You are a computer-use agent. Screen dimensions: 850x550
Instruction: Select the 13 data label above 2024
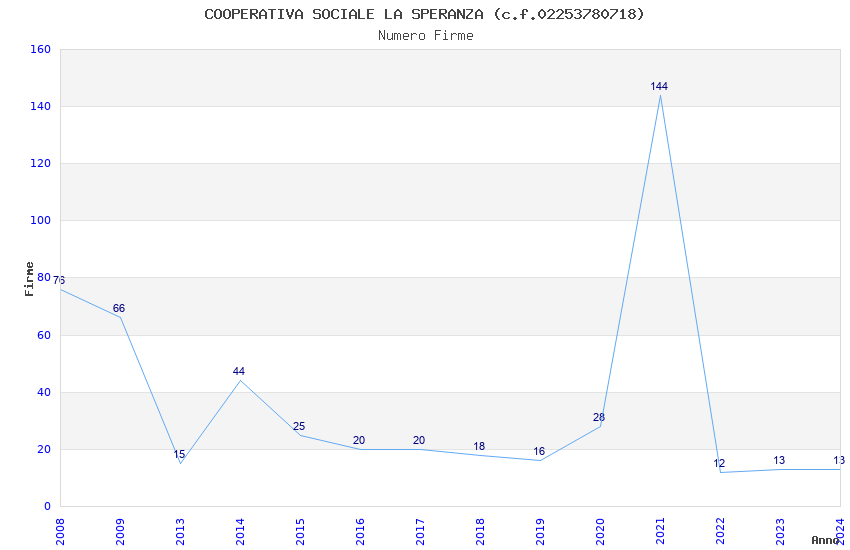tap(839, 461)
